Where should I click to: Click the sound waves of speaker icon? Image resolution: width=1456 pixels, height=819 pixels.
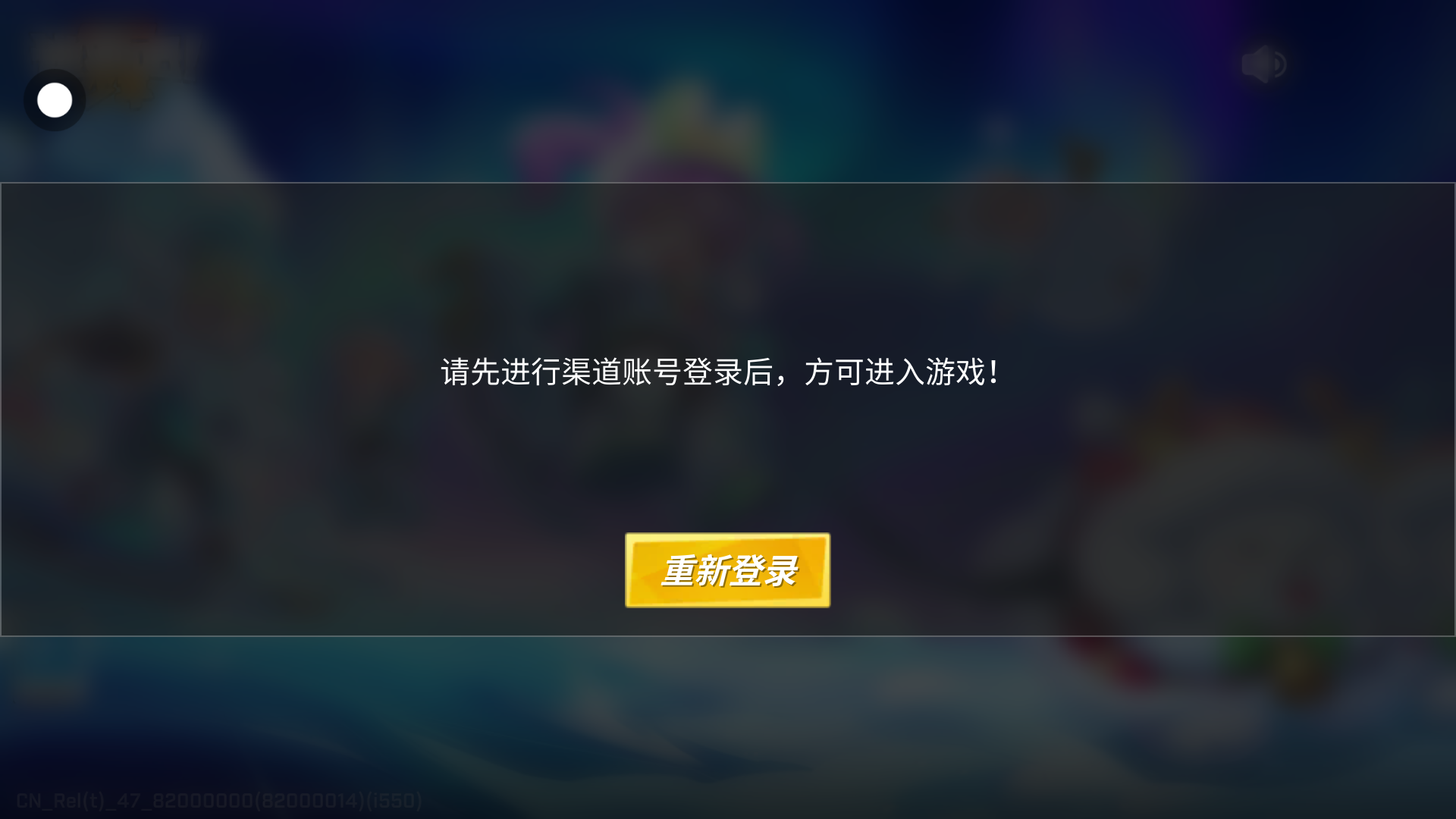pyautogui.click(x=1279, y=64)
